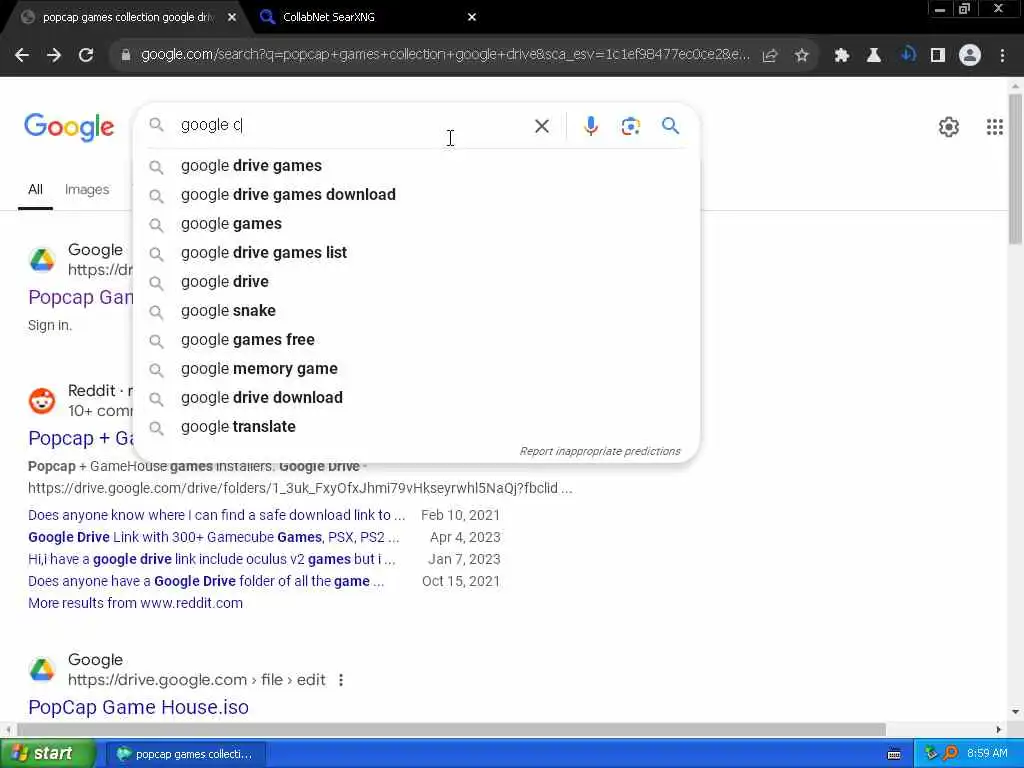Choose suggestion 'google games'
The height and width of the screenshot is (768, 1024).
click(416, 224)
